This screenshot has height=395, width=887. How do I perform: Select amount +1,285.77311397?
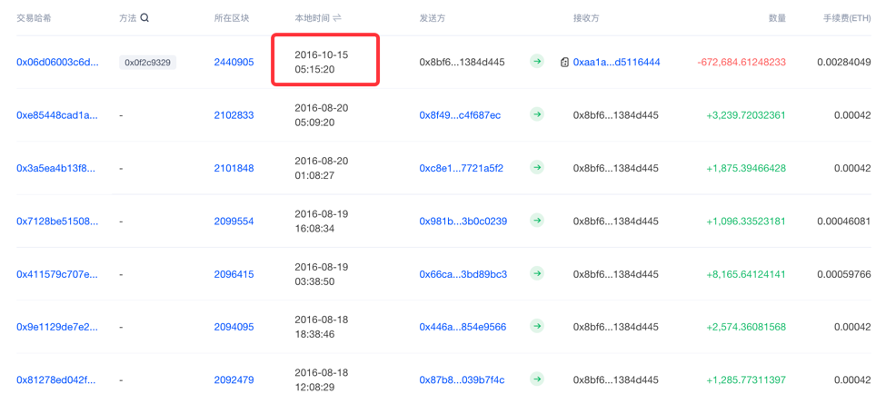coord(746,380)
